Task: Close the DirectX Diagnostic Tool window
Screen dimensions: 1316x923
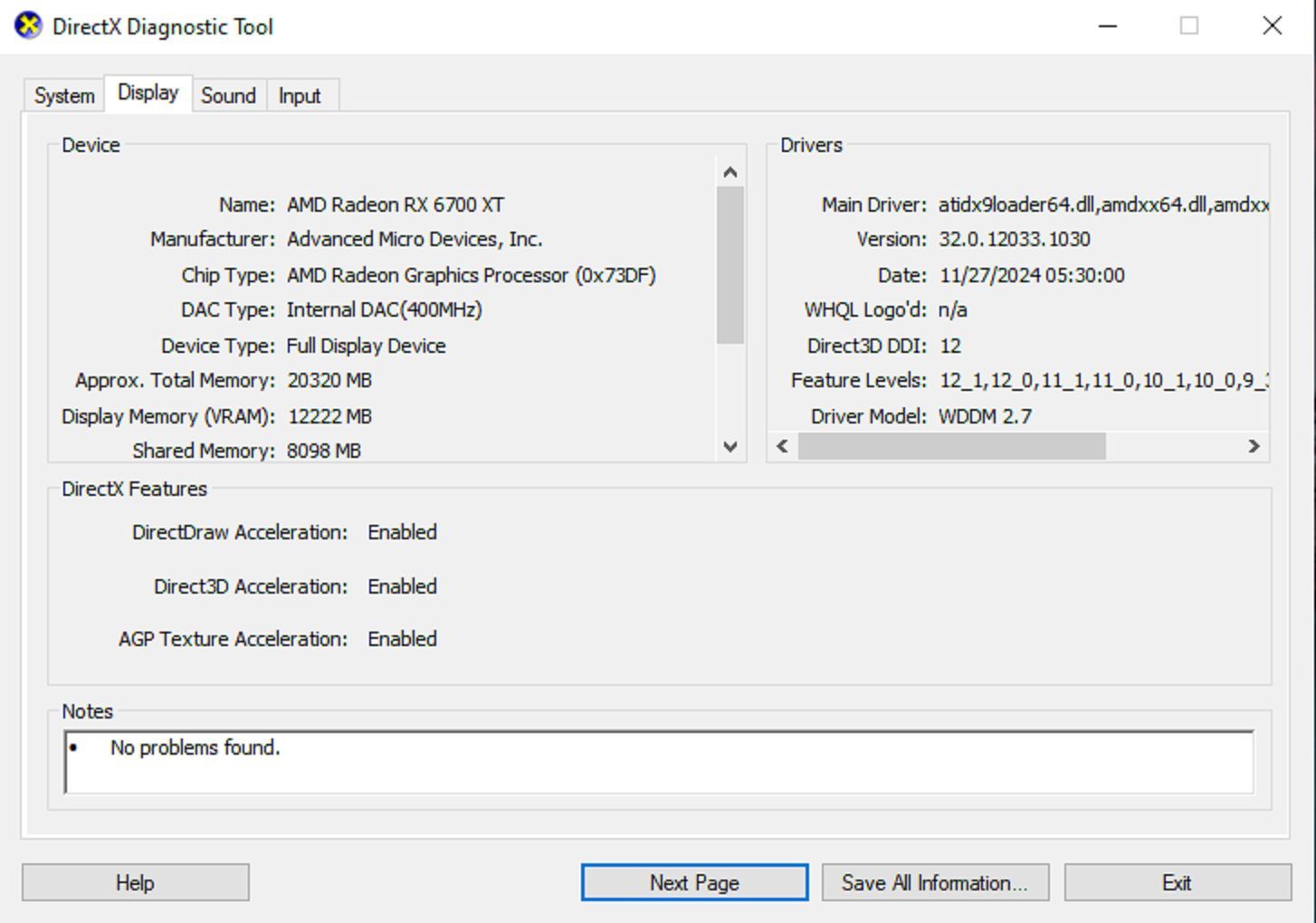Action: 1273,25
